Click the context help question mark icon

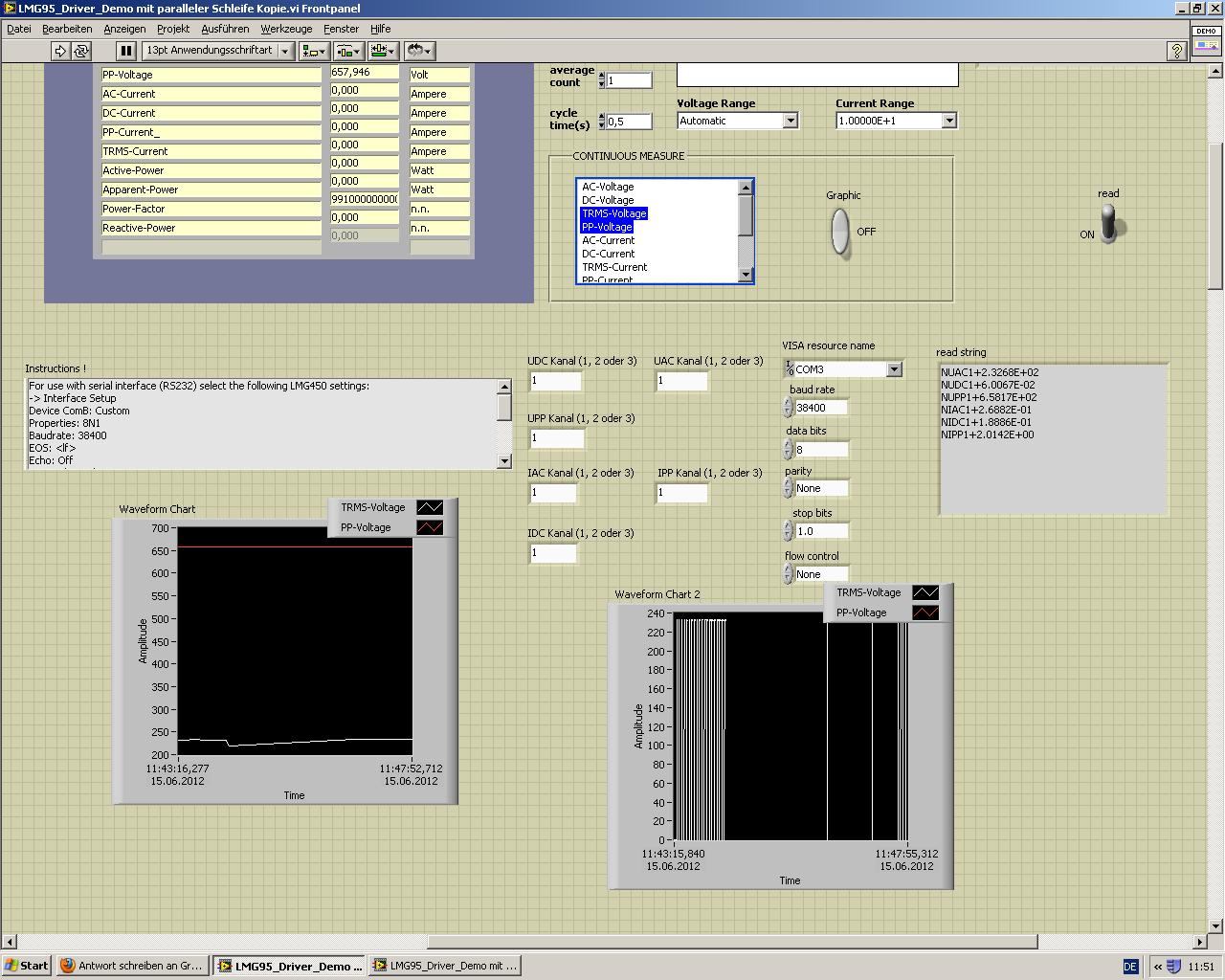click(1177, 52)
